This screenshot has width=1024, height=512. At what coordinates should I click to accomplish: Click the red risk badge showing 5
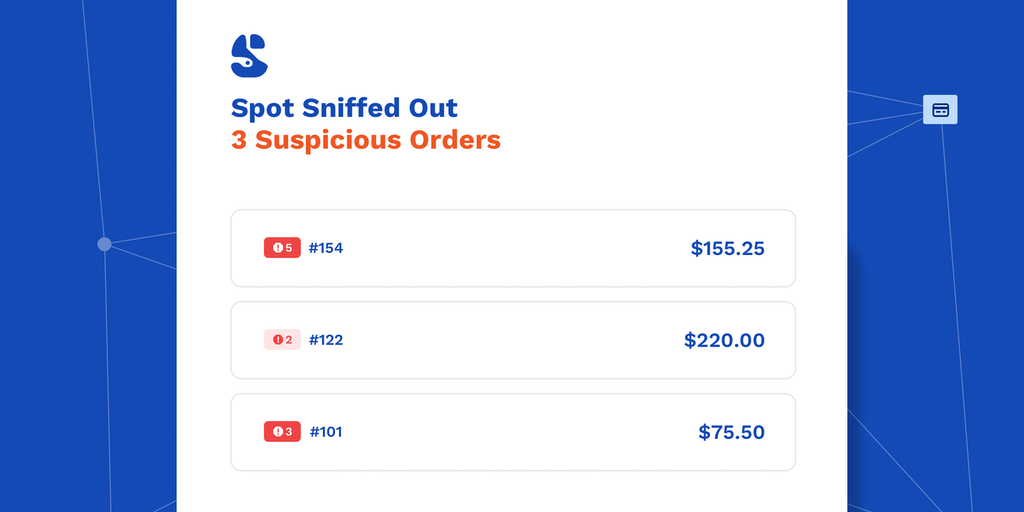tap(282, 248)
